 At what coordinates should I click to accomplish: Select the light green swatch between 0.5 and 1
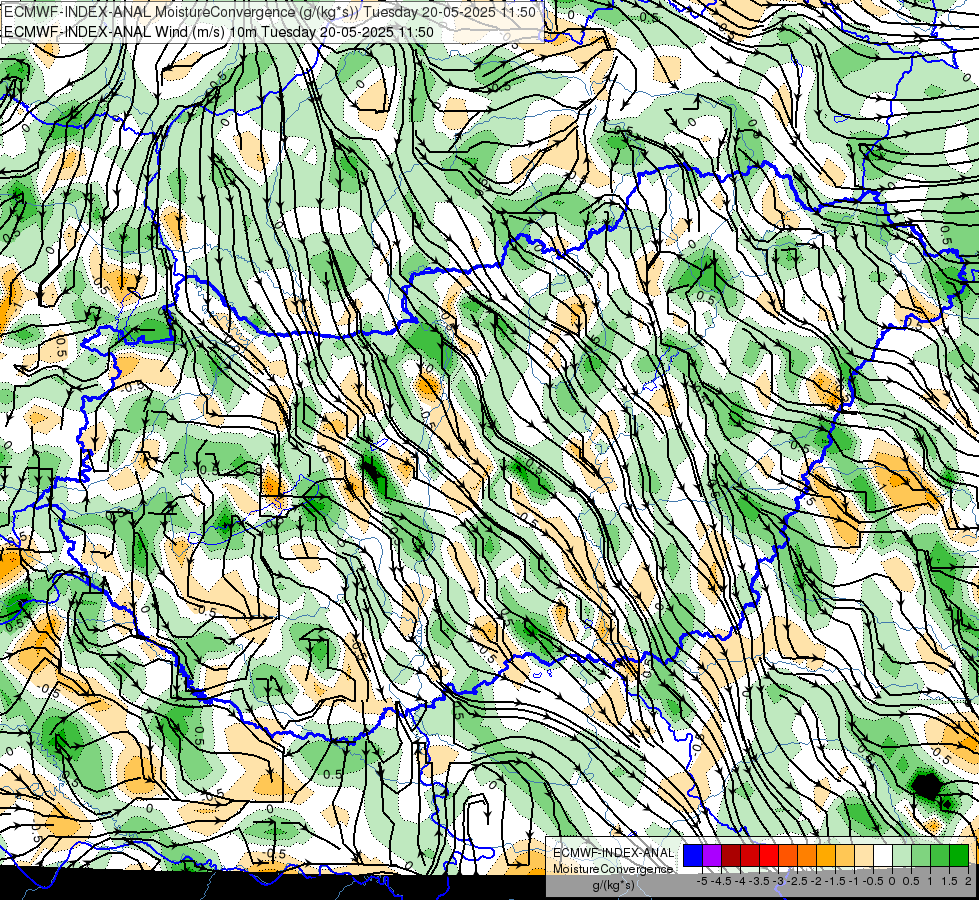[922, 856]
